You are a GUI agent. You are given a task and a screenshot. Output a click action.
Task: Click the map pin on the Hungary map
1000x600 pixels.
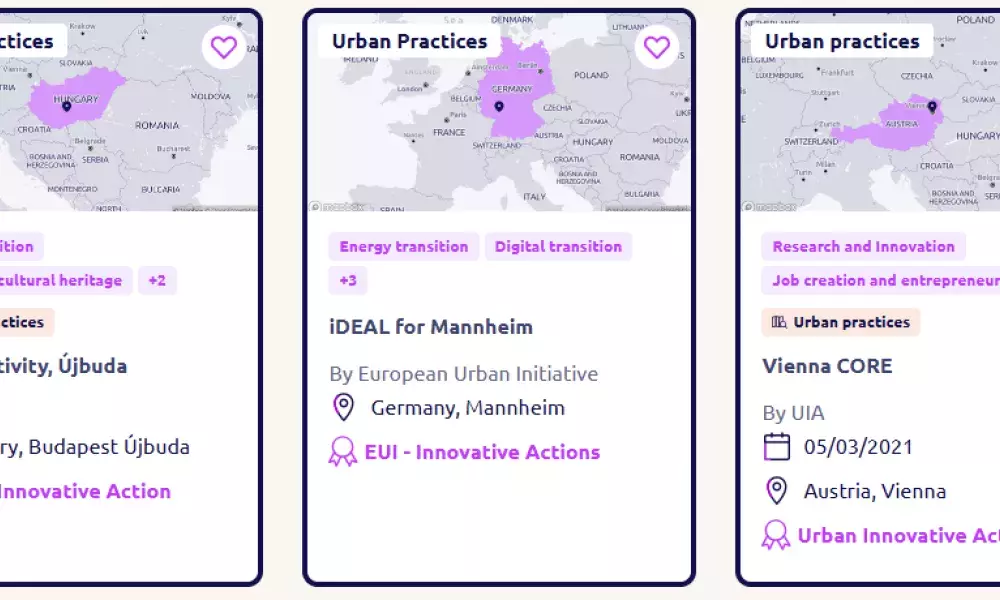click(66, 106)
